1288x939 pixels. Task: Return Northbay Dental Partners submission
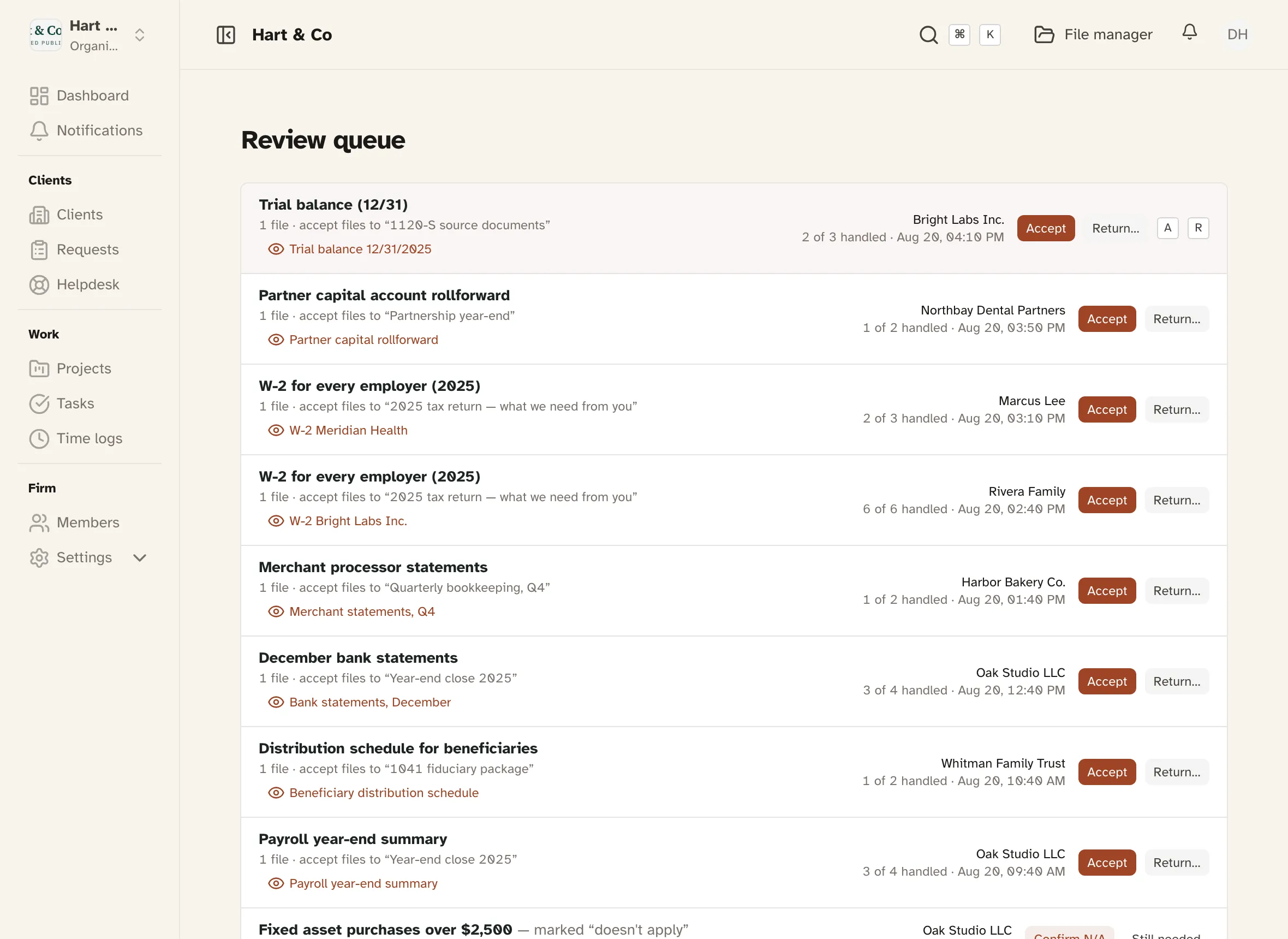[1177, 319]
